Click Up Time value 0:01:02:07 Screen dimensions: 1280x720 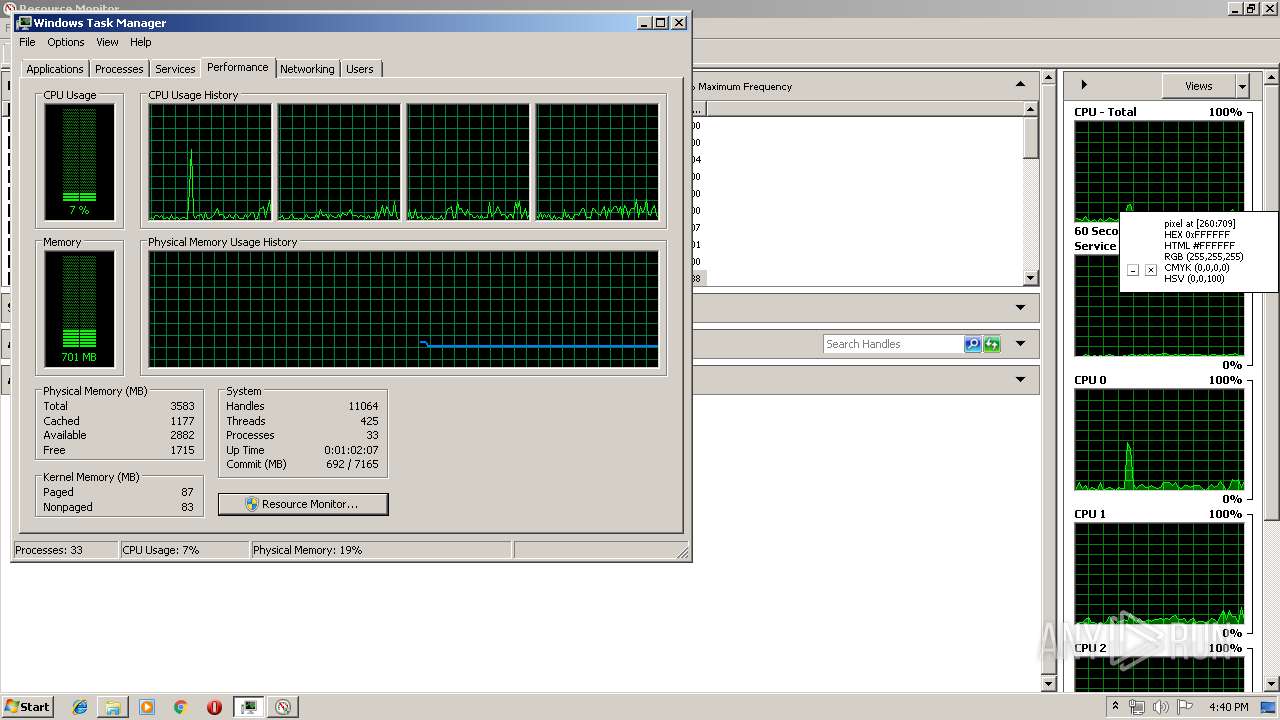[x=351, y=450]
